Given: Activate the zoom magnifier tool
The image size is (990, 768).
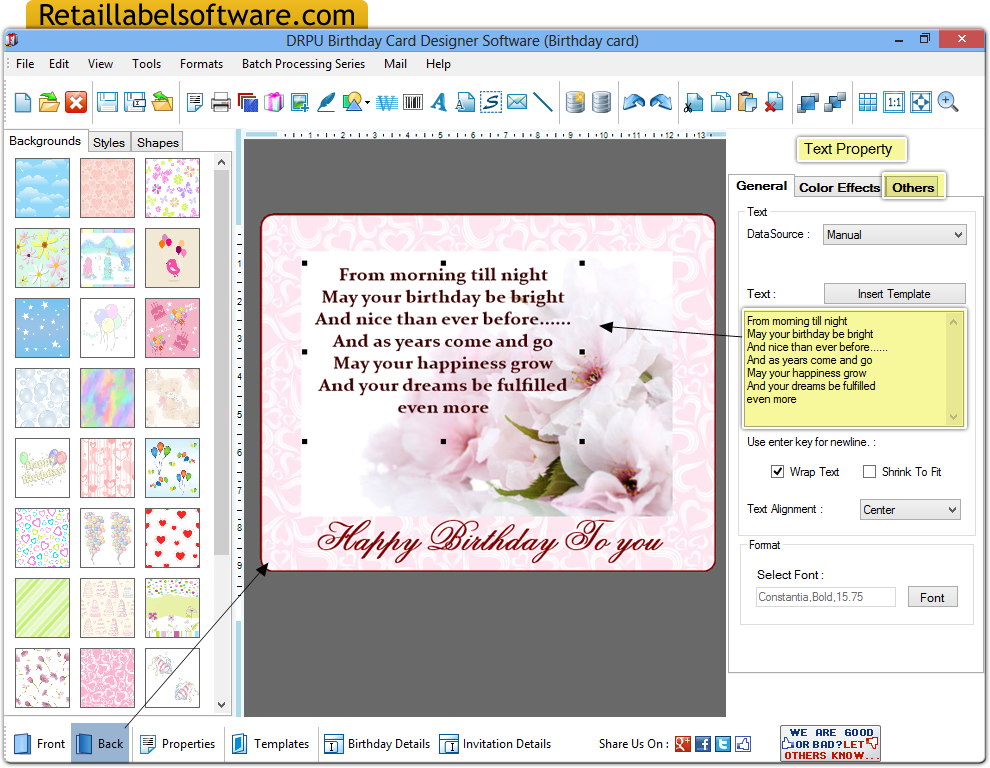Looking at the screenshot, I should 948,101.
